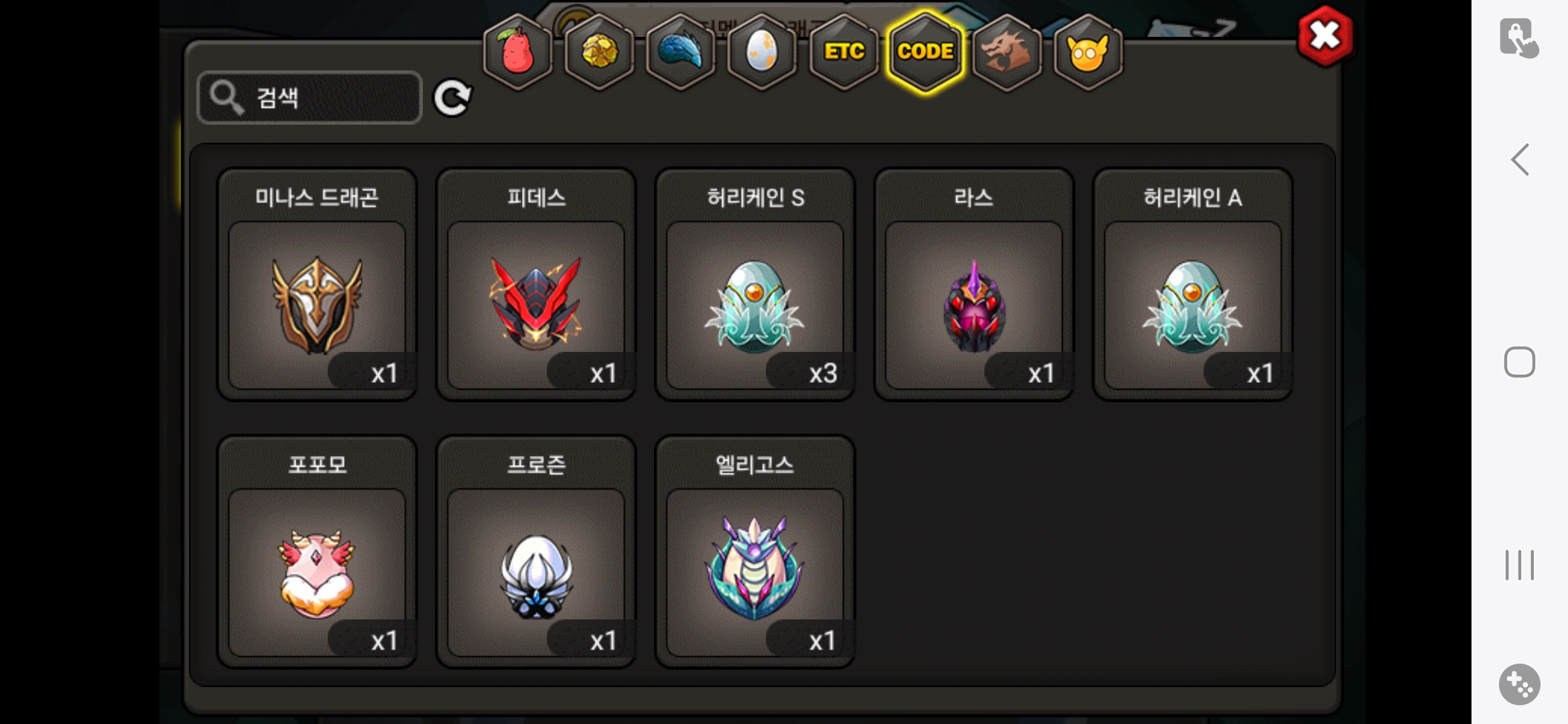Select the 프로즌 white egg
Image resolution: width=1568 pixels, height=724 pixels.
click(536, 552)
